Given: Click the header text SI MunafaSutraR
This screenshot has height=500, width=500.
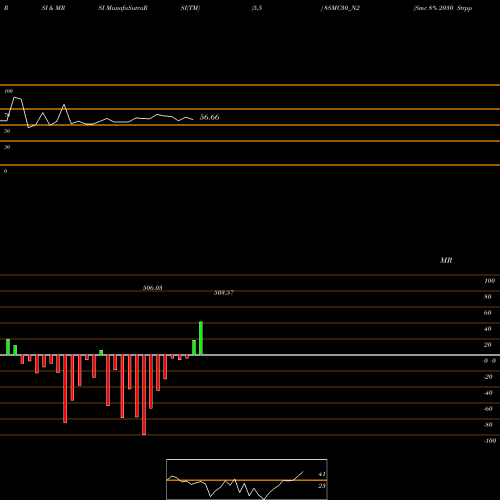Looking at the screenshot, I should [x=123, y=8].
